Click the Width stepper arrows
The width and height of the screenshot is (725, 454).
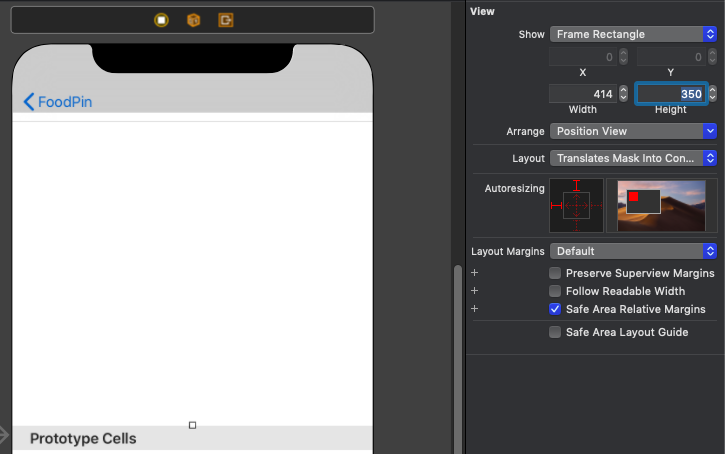pyautogui.click(x=624, y=93)
